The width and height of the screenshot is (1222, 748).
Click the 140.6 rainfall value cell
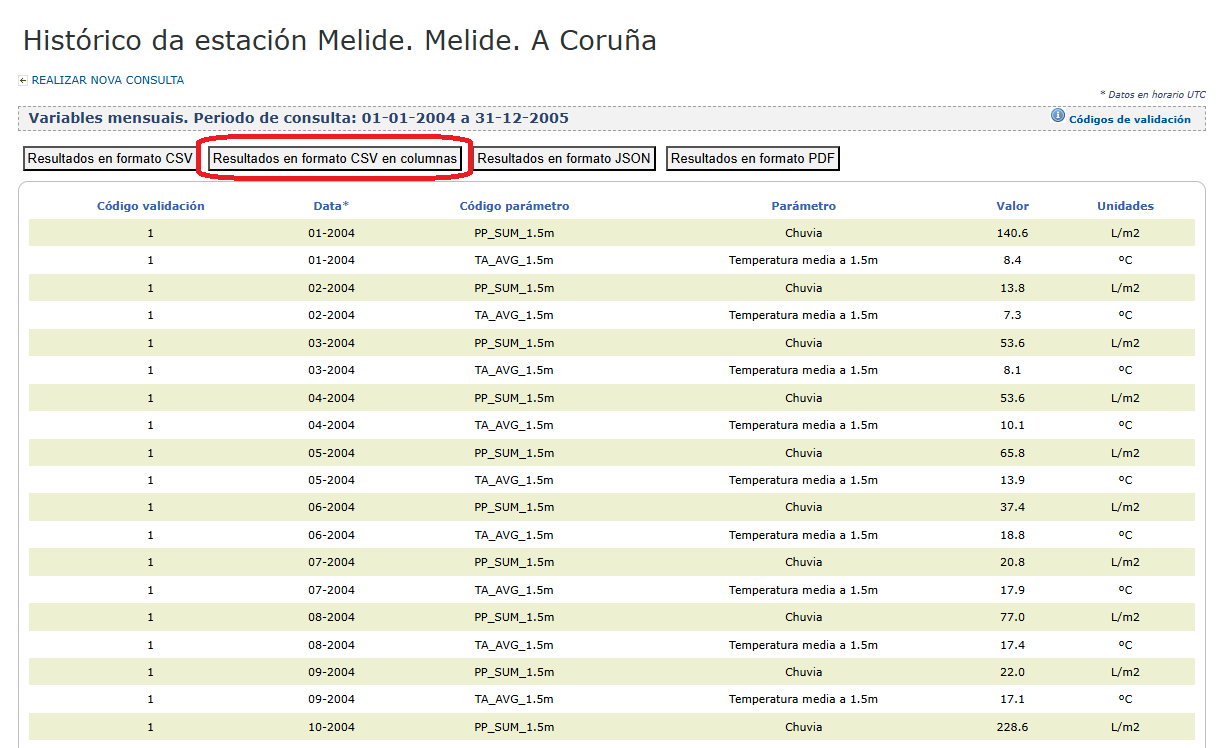coord(1012,233)
